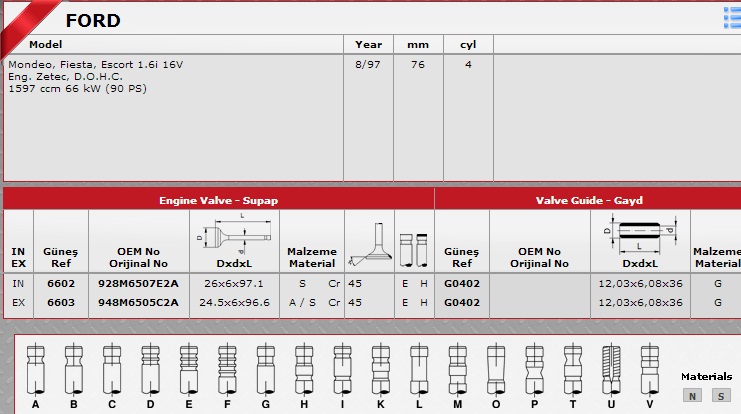
Task: Select valve groove type E icon
Action: [x=189, y=369]
